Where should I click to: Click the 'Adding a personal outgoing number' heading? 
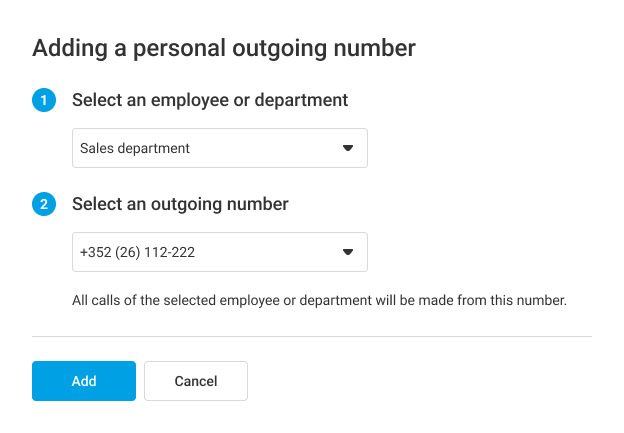point(224,47)
